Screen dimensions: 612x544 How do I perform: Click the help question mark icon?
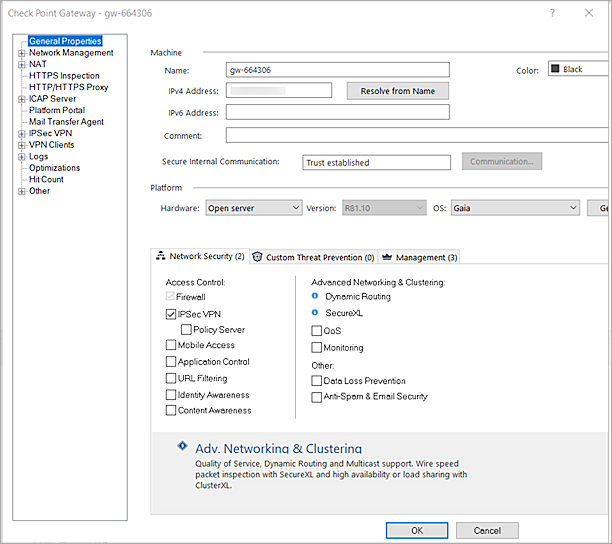[552, 13]
